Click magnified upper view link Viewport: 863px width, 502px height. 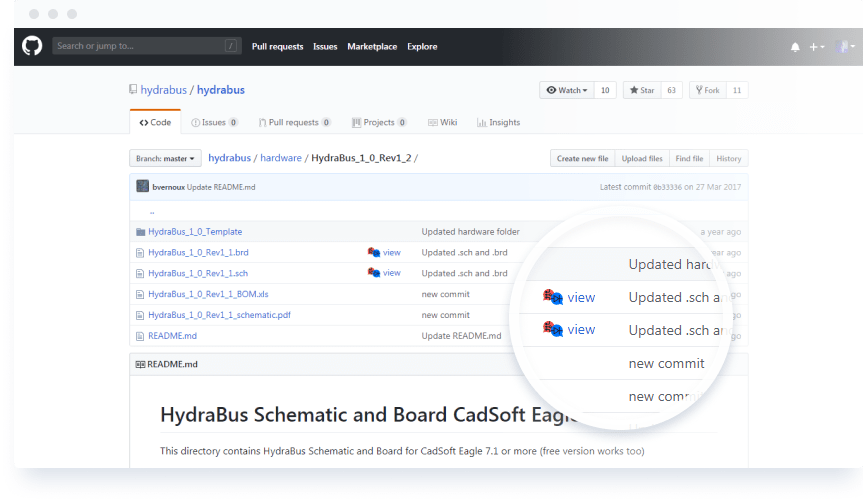(x=581, y=297)
